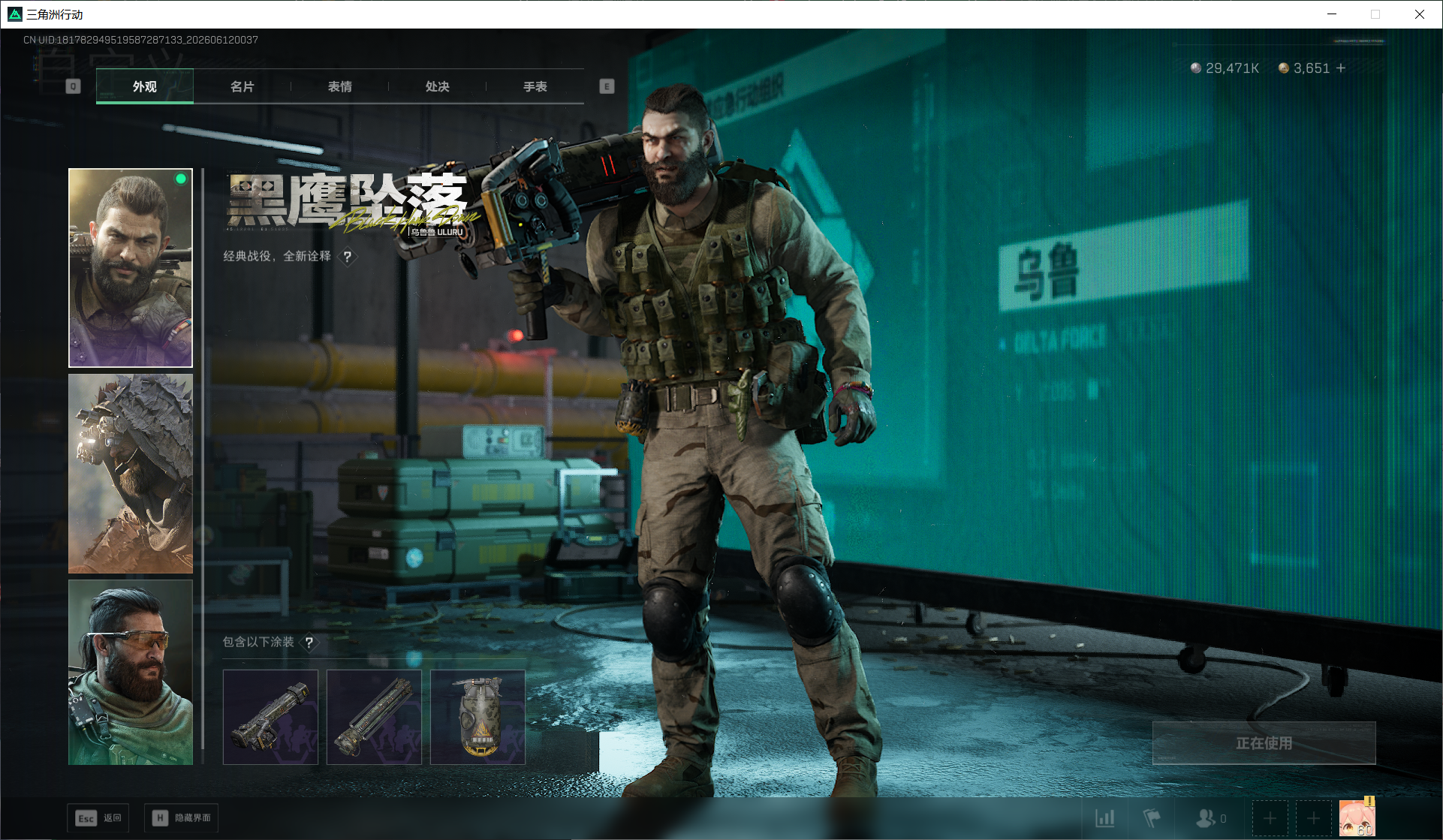Open the 处决 tab

tap(437, 86)
